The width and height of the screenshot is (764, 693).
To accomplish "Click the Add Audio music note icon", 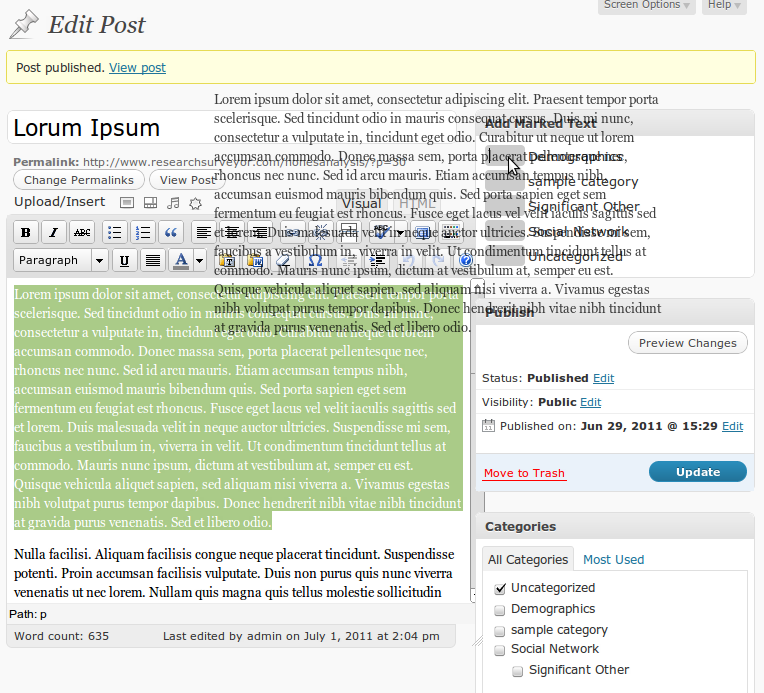I will [173, 203].
